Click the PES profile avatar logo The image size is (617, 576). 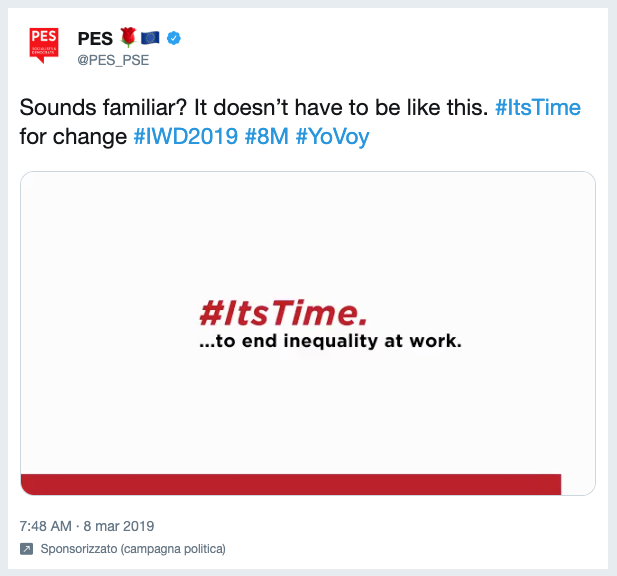coord(44,45)
